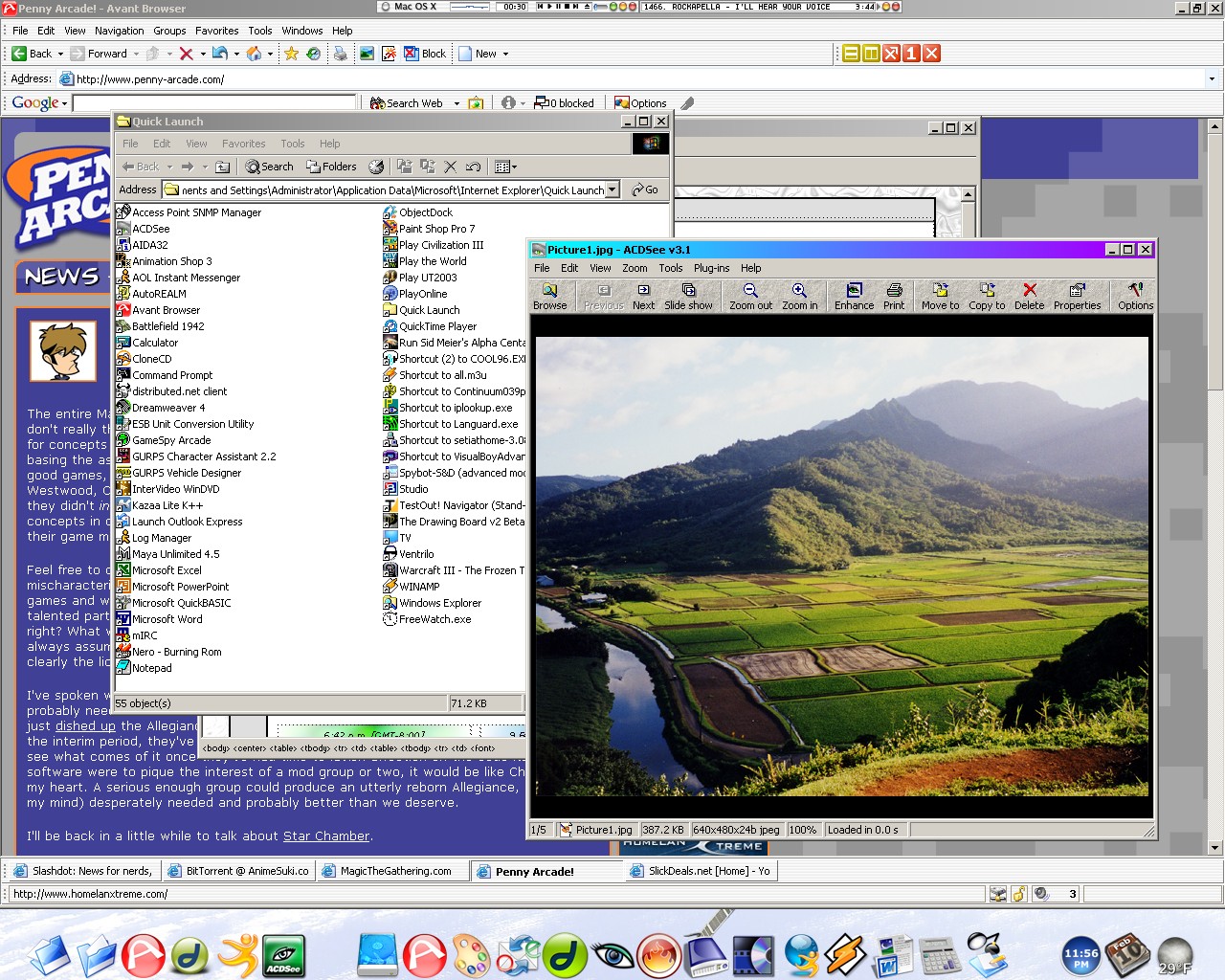Click Search Web button in Google toolbar
Screen dimensions: 1225x980
point(407,102)
